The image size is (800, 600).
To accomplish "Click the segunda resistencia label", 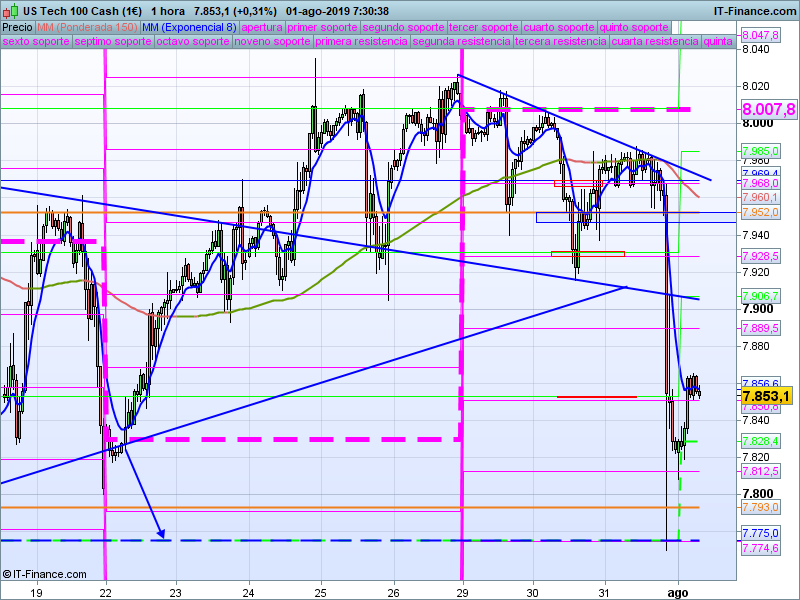I will (462, 41).
